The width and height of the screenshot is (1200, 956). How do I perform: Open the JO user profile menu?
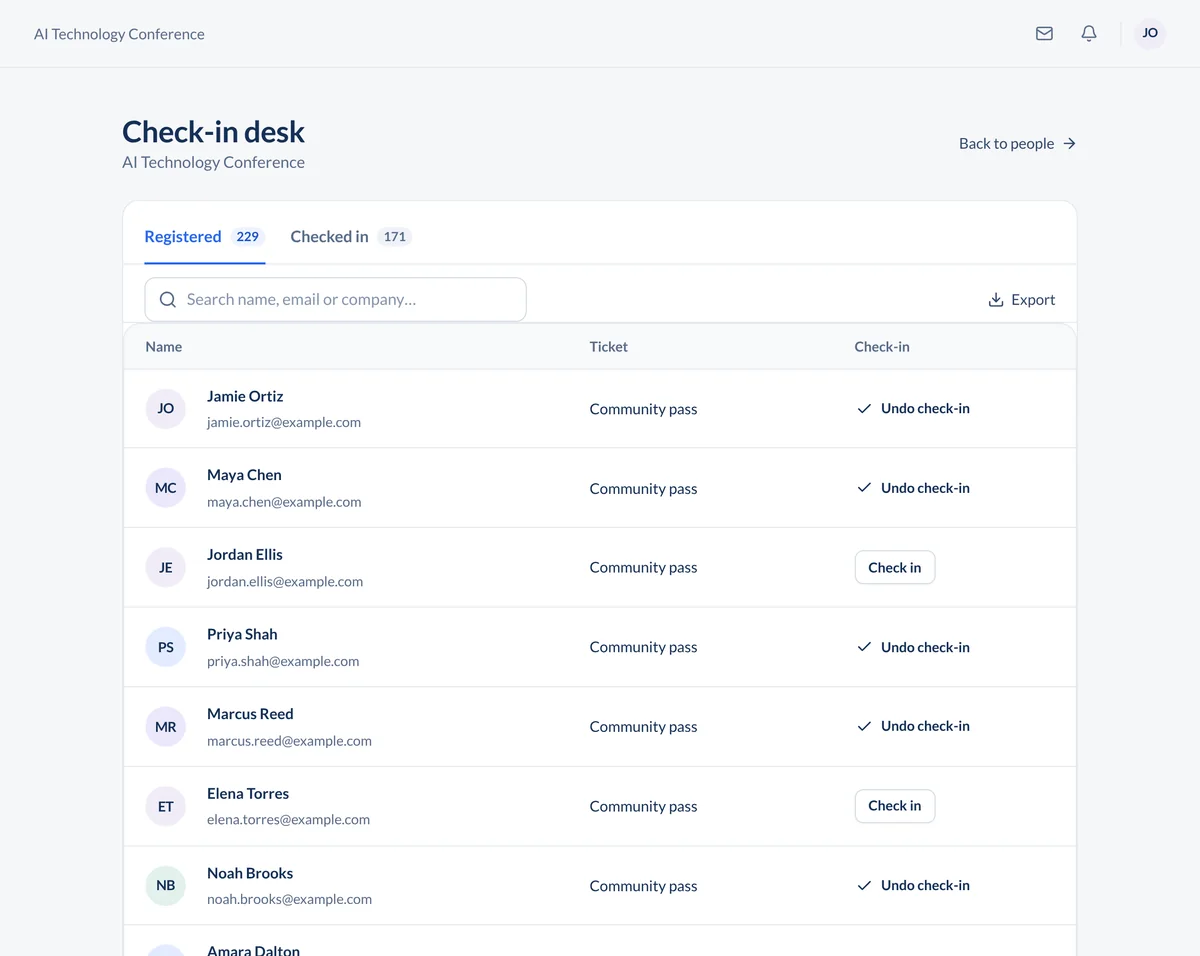point(1150,34)
